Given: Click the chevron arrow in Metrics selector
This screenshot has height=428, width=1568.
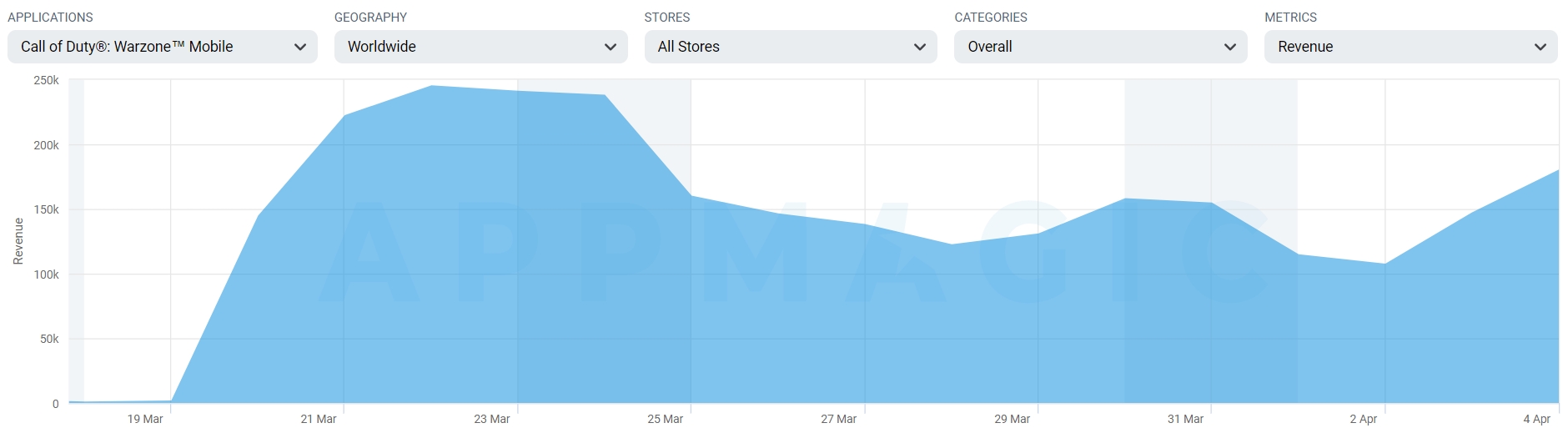Looking at the screenshot, I should [x=1540, y=48].
